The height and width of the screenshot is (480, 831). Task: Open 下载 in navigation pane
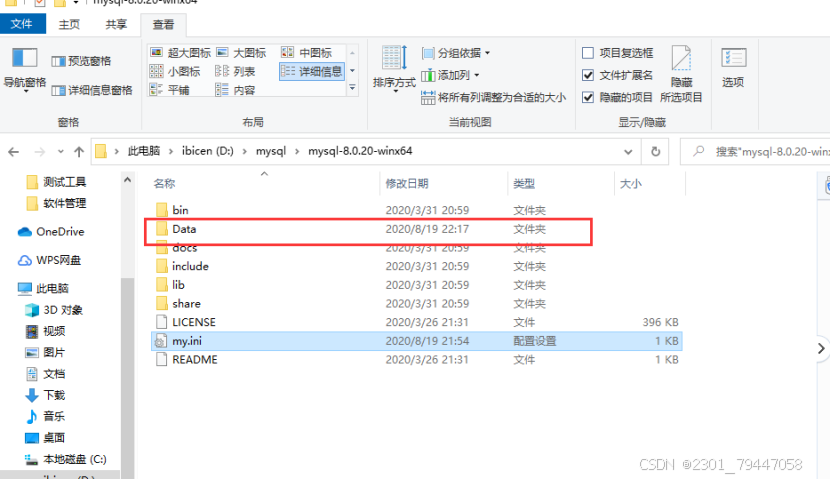(x=45, y=395)
